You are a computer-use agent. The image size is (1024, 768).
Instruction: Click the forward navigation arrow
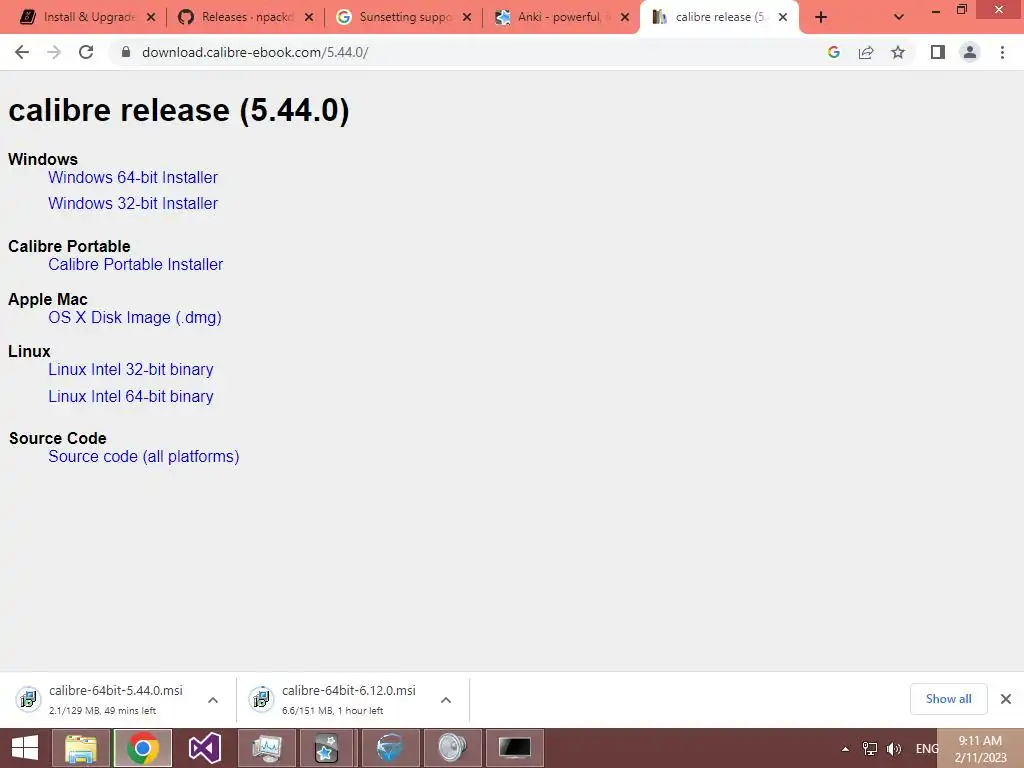click(54, 52)
